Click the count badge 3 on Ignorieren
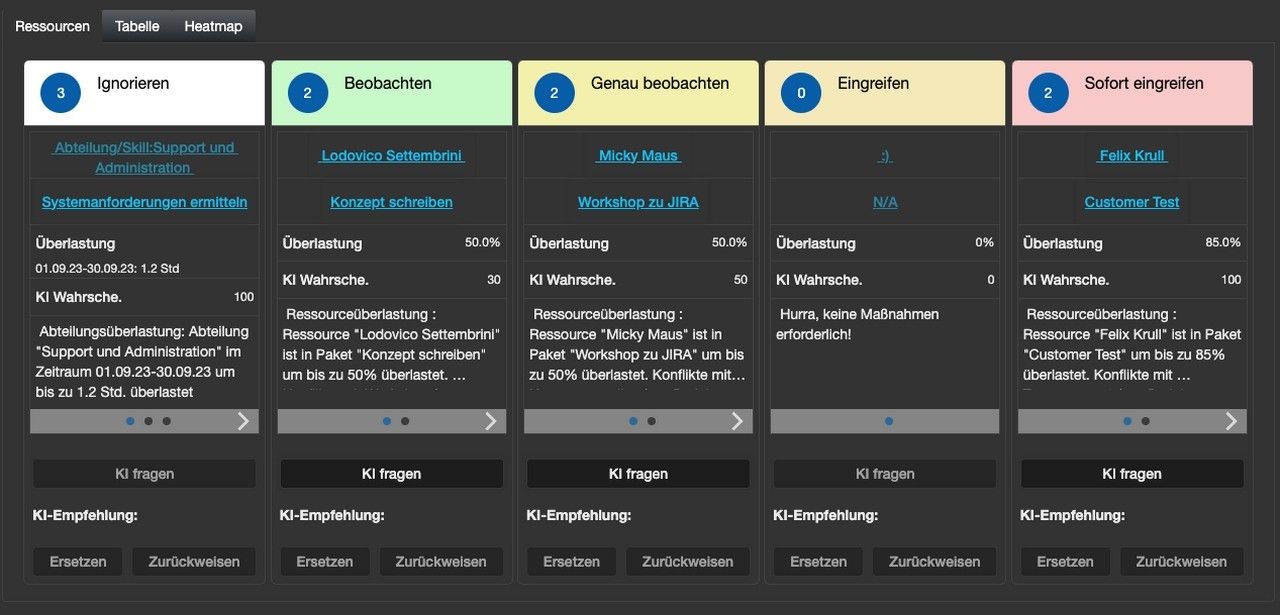 pos(61,93)
